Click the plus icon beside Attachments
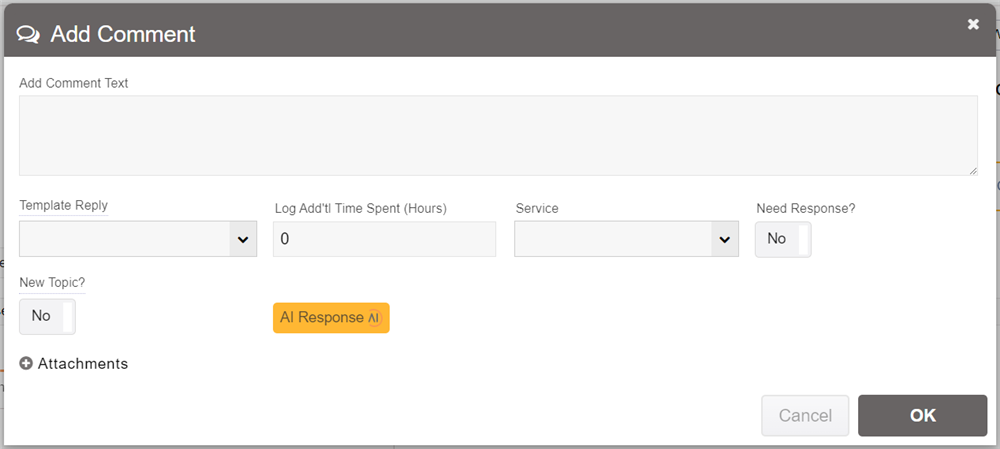1000x449 pixels. (26, 364)
